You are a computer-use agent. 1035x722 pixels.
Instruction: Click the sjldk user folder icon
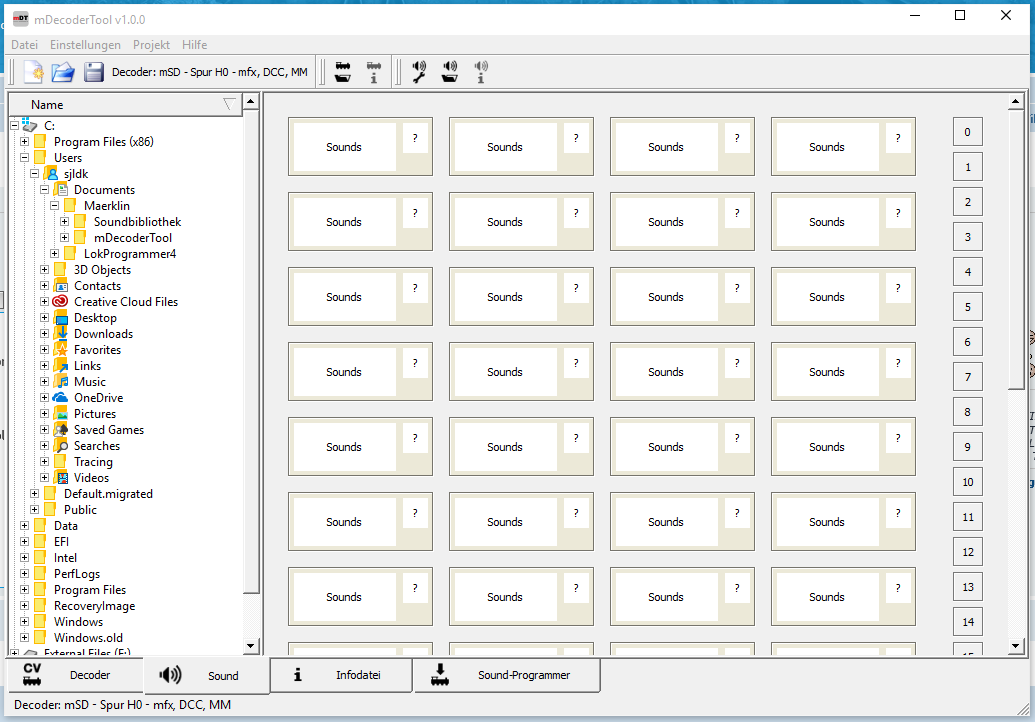[51, 174]
